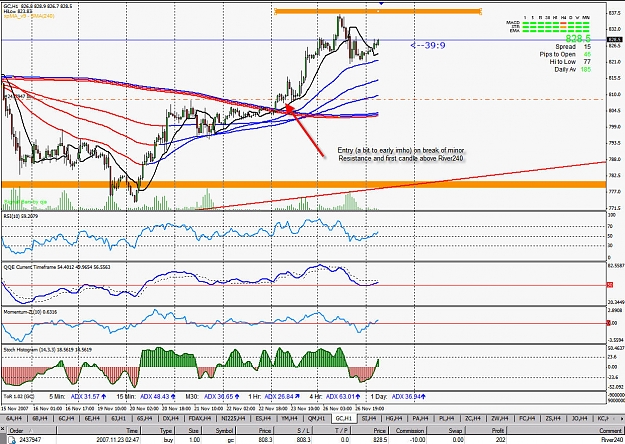Switch to the DX,H4 chart tab
The image size is (625, 444).
click(x=171, y=418)
